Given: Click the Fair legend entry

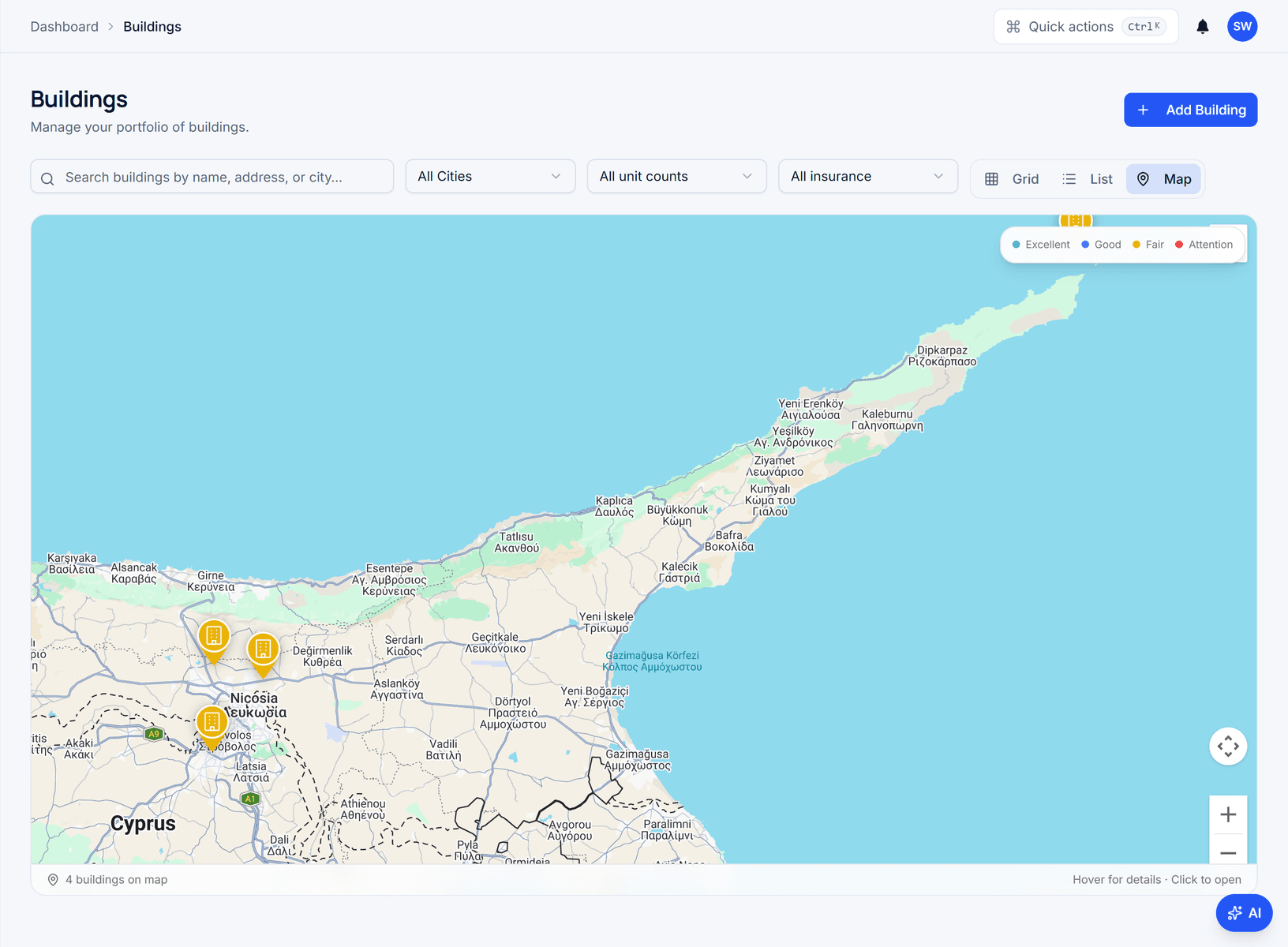Looking at the screenshot, I should (1148, 245).
